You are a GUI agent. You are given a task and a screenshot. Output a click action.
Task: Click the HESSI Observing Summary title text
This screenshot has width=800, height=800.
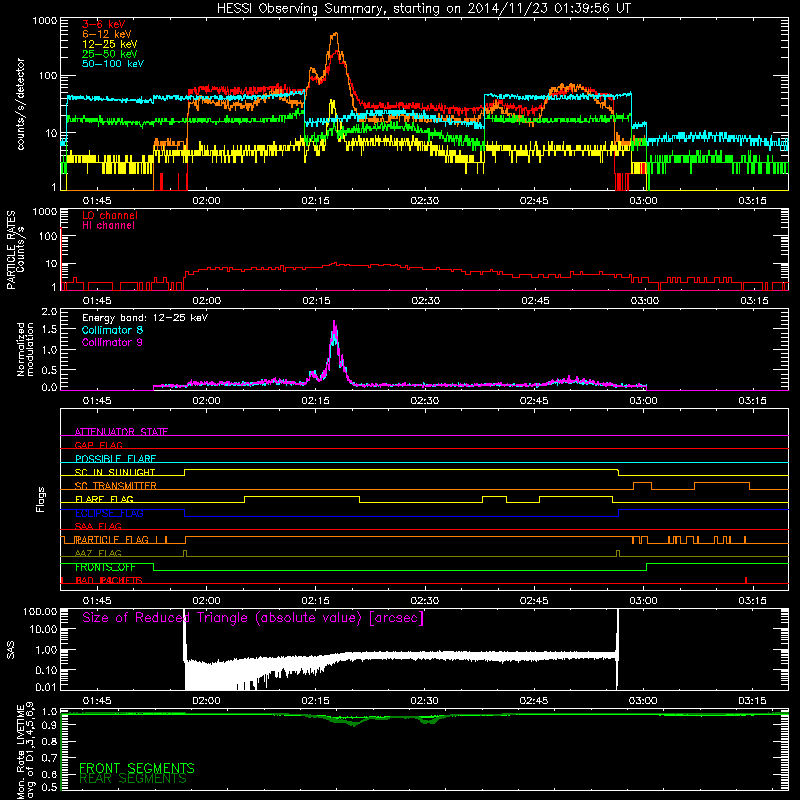click(x=423, y=9)
